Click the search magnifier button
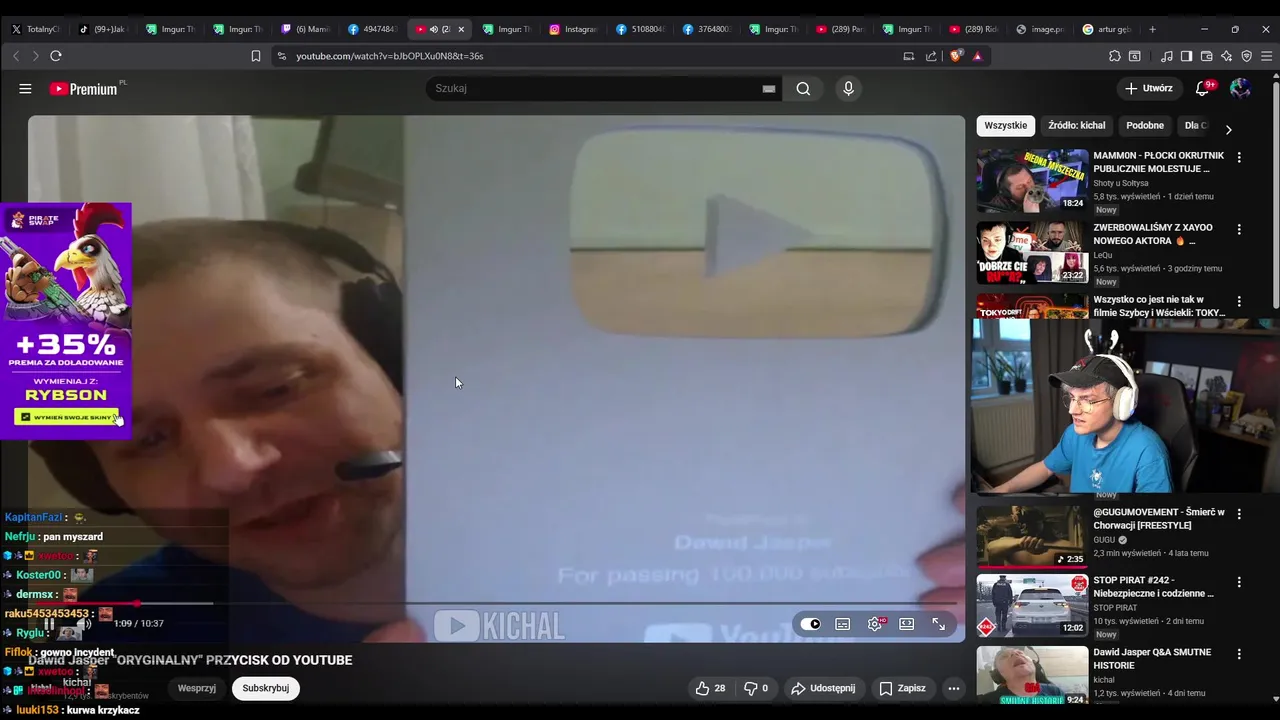 tap(803, 88)
